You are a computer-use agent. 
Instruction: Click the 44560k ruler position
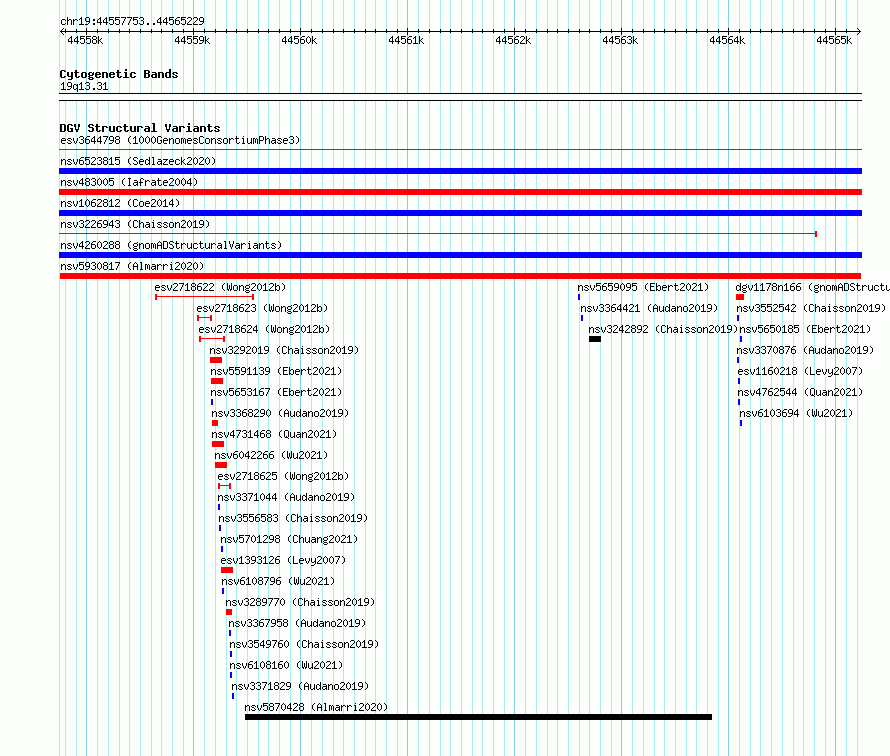click(x=299, y=40)
